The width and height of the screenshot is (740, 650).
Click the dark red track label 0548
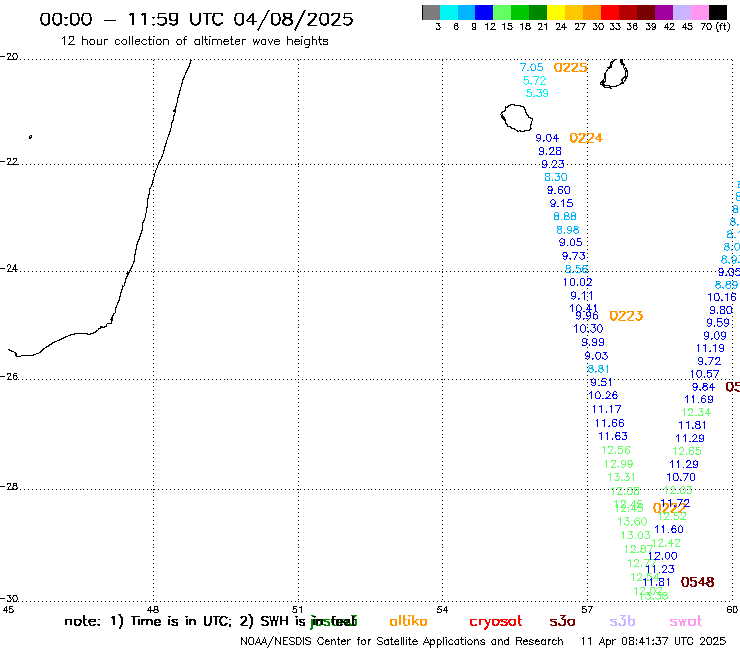click(698, 582)
